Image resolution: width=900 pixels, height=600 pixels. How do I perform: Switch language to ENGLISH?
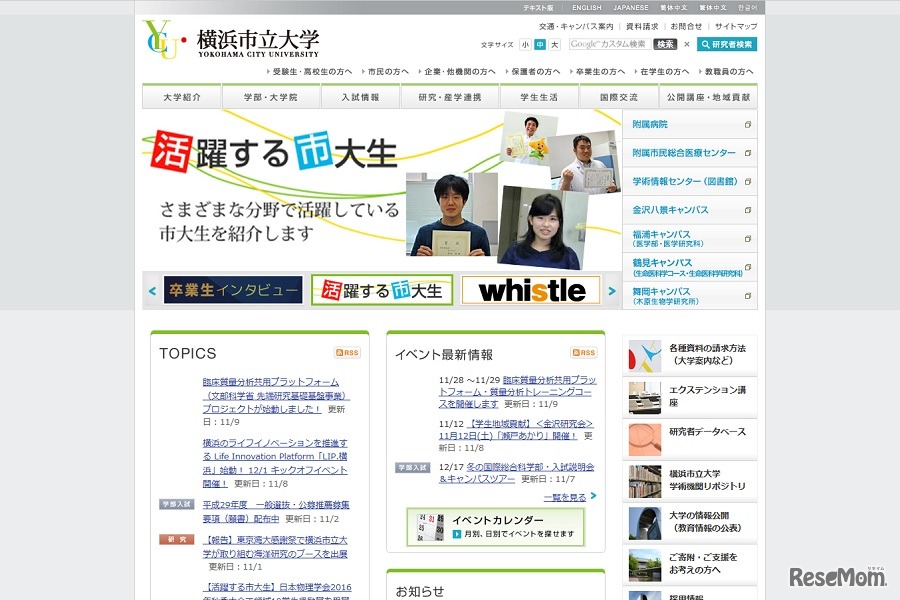click(587, 7)
